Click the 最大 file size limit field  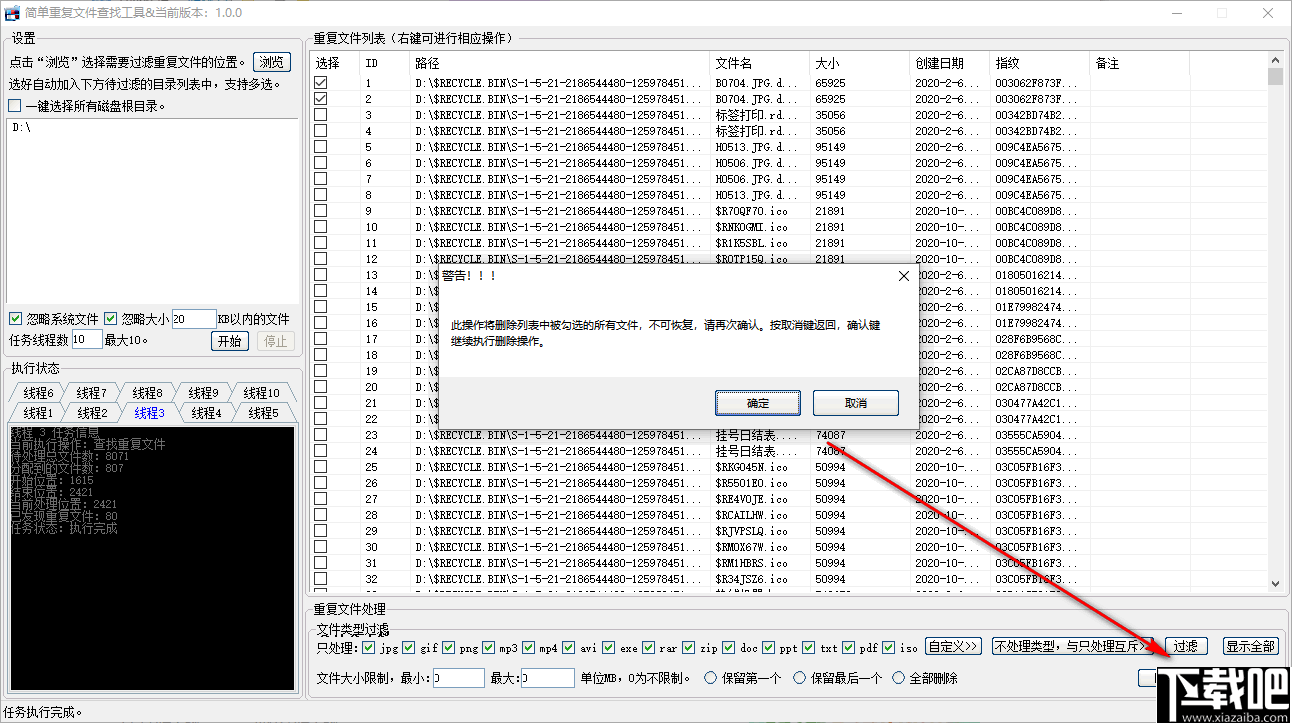(x=547, y=678)
